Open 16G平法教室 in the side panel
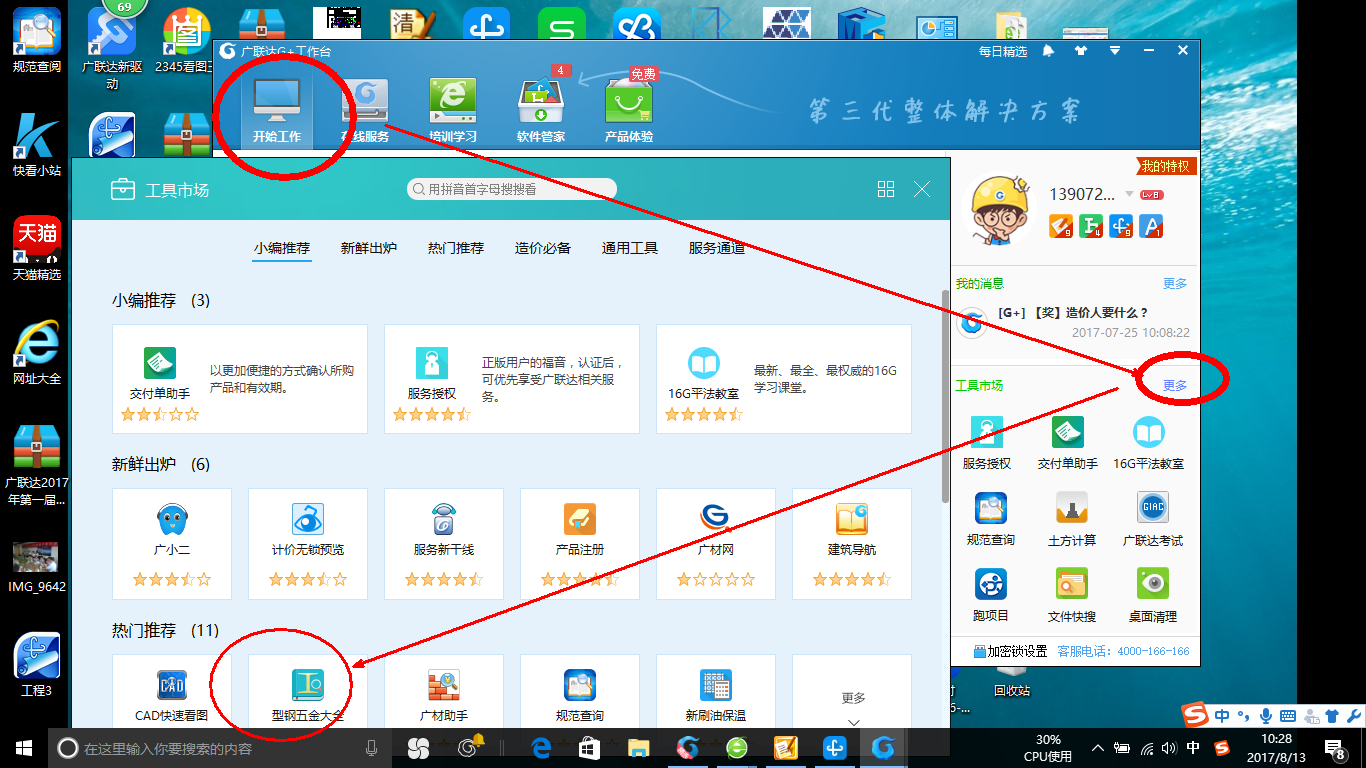The image size is (1366, 768). [1149, 443]
